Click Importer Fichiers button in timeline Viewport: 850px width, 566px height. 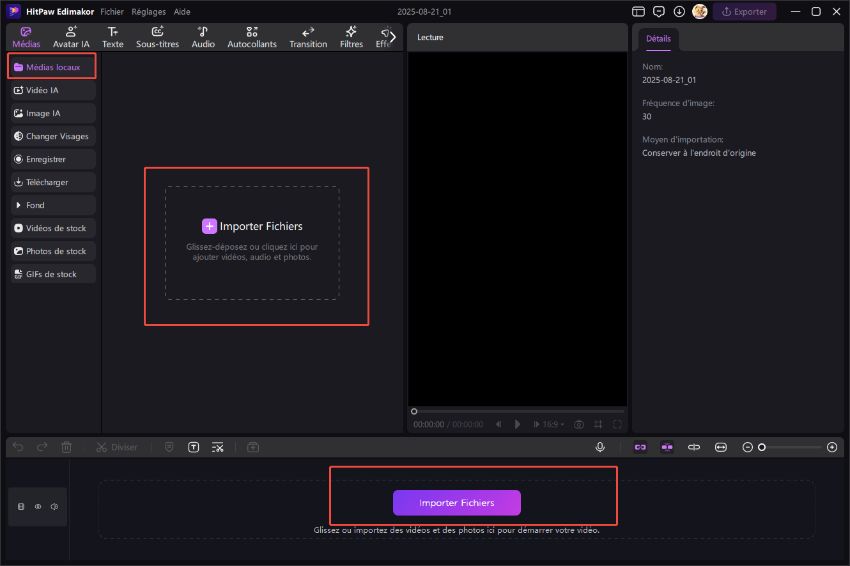[x=456, y=502]
